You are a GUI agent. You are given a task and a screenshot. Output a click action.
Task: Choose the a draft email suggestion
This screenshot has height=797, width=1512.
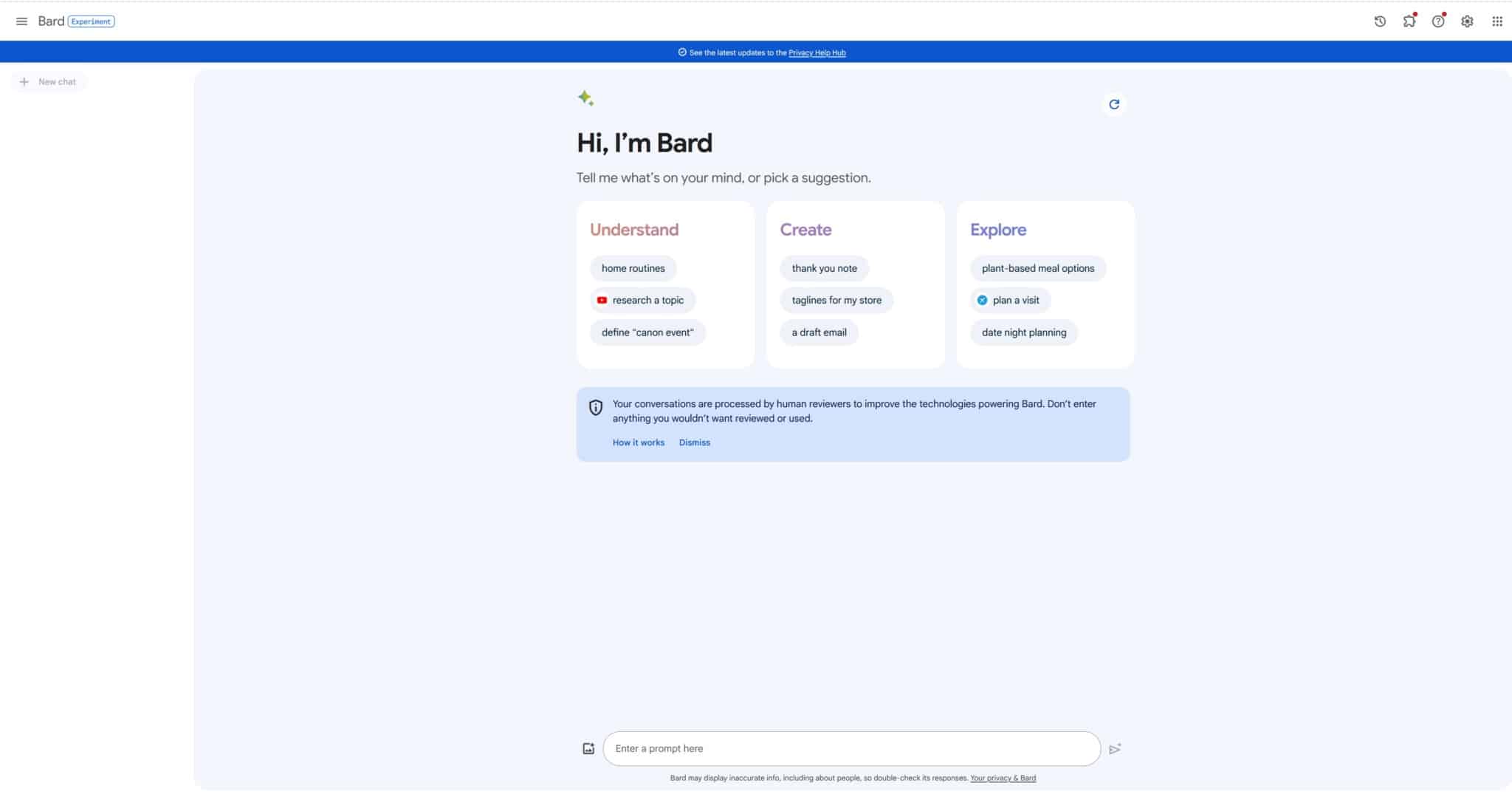click(x=819, y=332)
